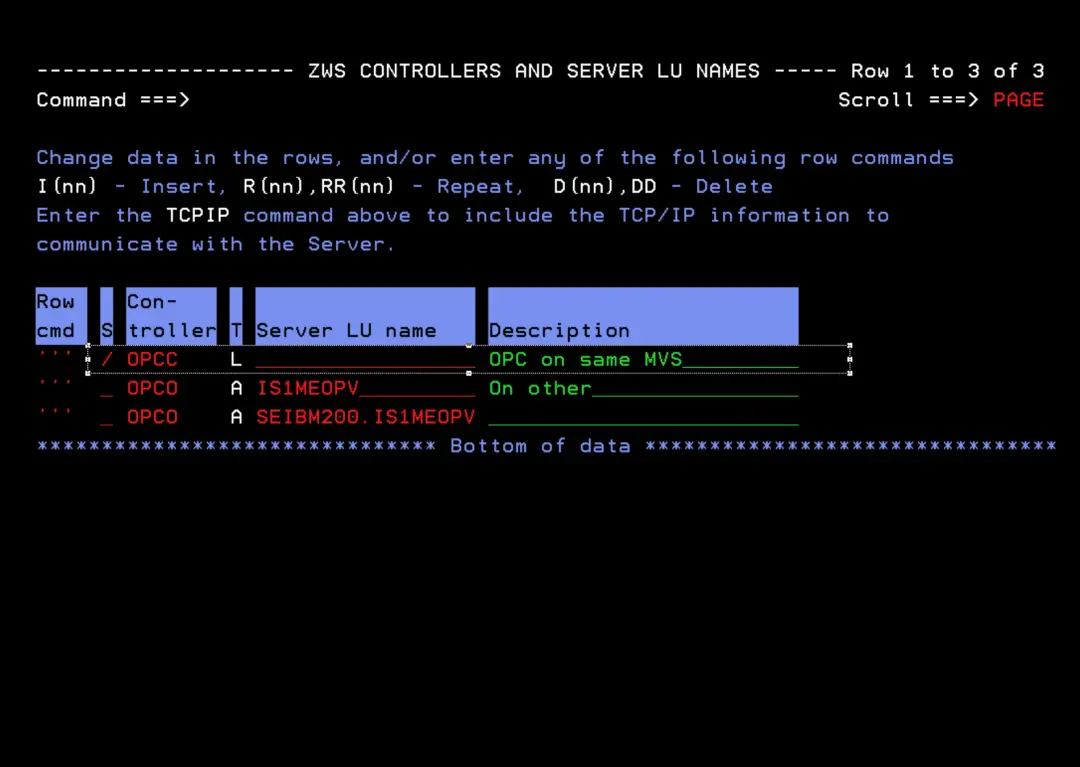
Task: Click type field A in IS1MEOPV row
Action: 236,388
